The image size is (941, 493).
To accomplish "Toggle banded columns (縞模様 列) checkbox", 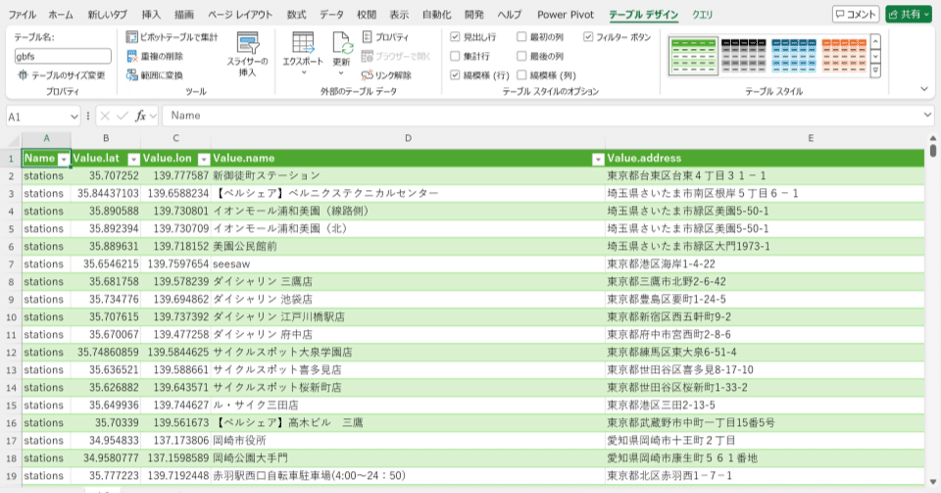I will [522, 76].
